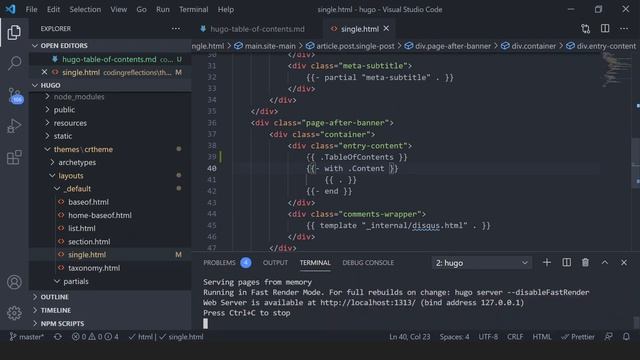The height and width of the screenshot is (360, 640).
Task: Open the Go menu
Action: click(x=141, y=9)
